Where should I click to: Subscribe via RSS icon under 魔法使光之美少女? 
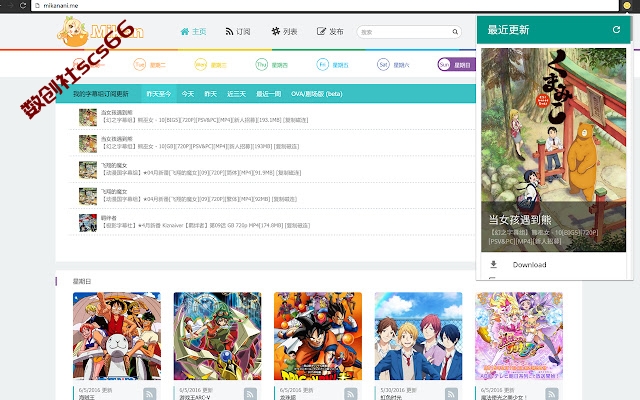[552, 394]
